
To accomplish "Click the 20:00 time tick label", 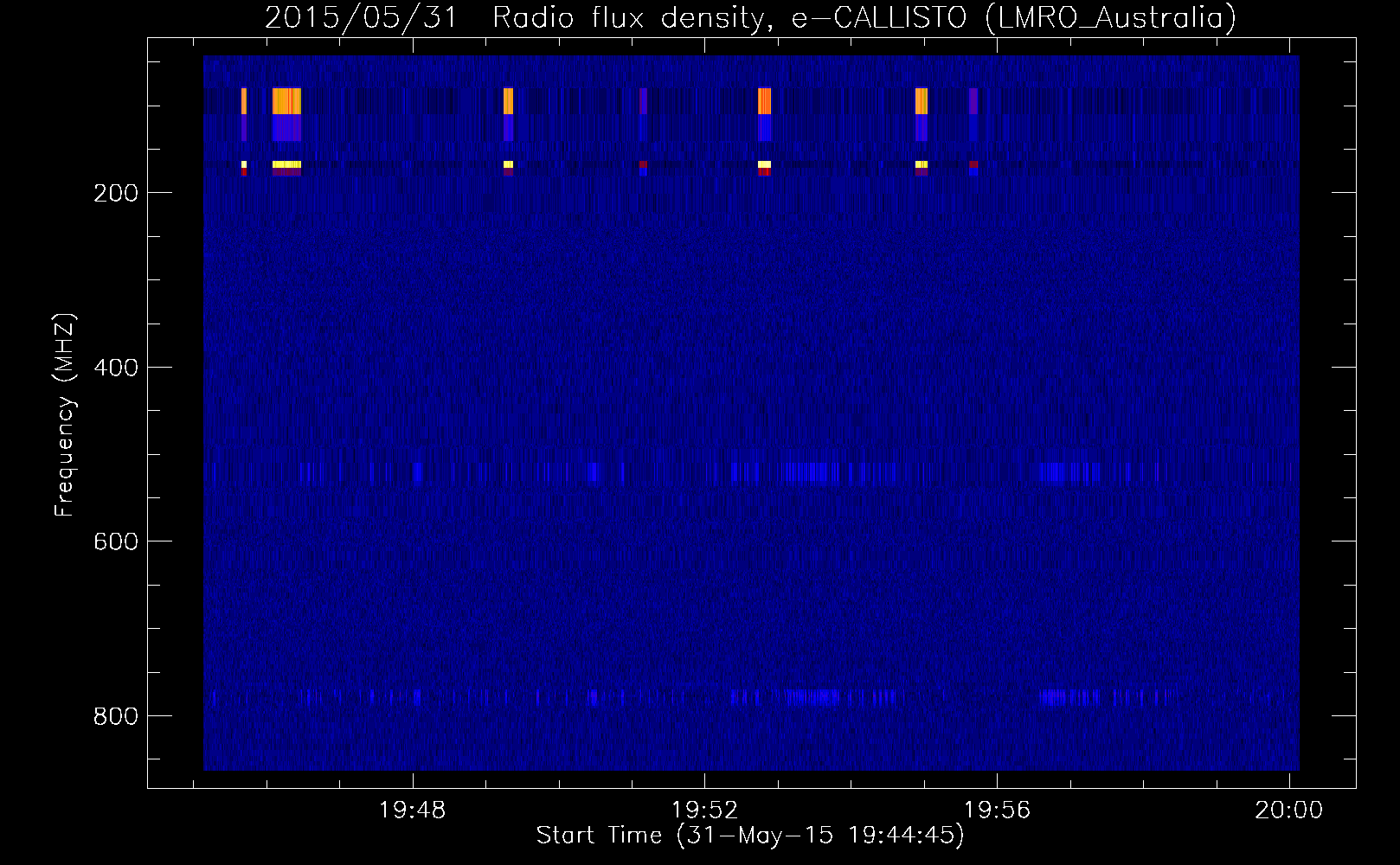I will coord(1289,811).
